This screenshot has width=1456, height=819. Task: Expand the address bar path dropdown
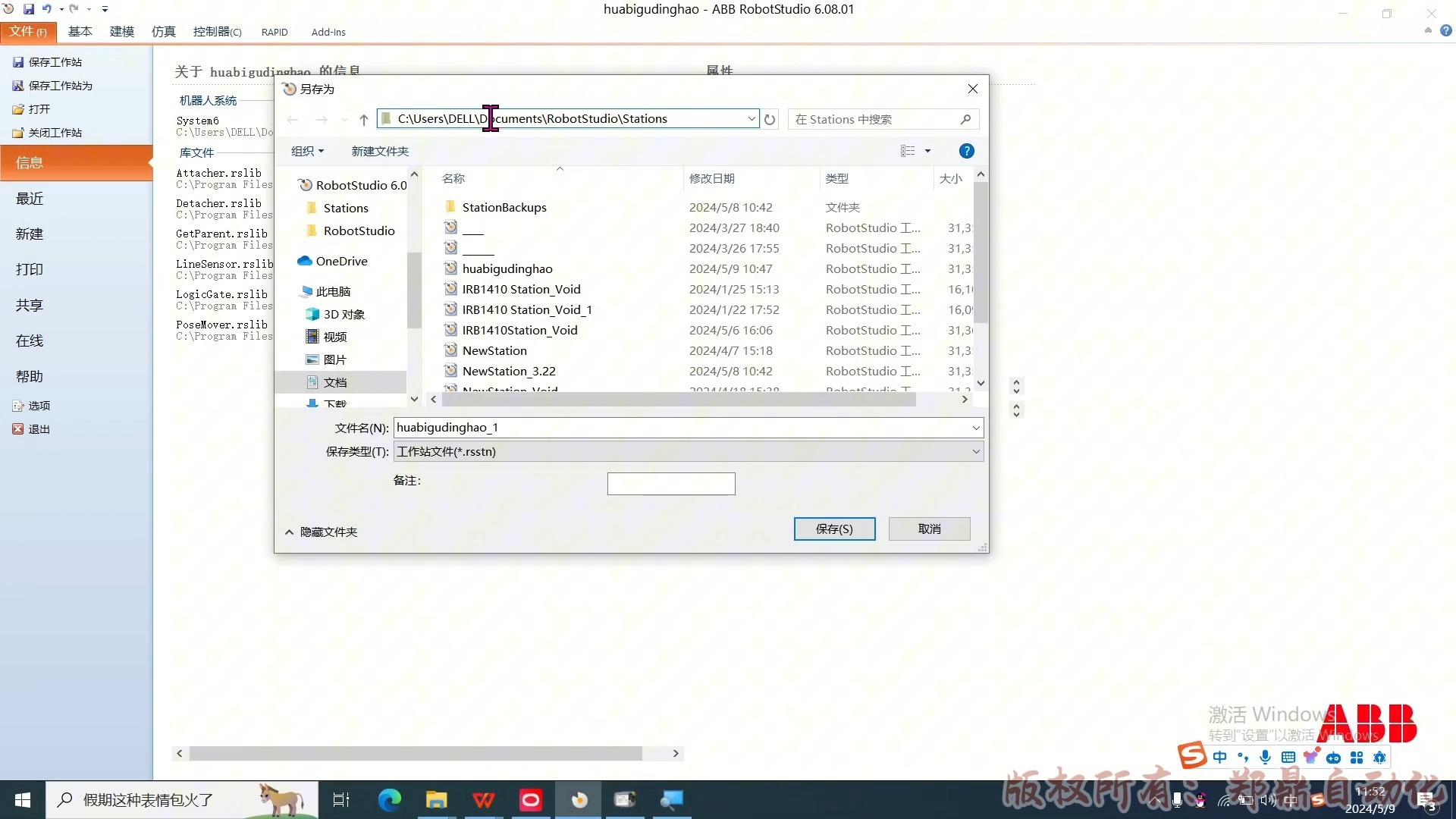pos(751,119)
